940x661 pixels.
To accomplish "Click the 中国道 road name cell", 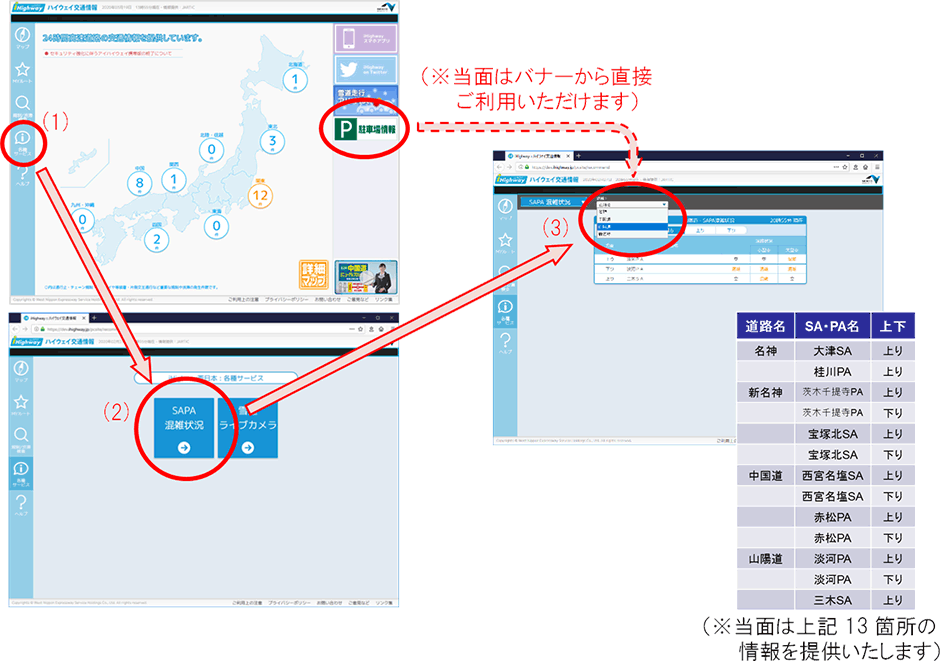I will (x=766, y=476).
